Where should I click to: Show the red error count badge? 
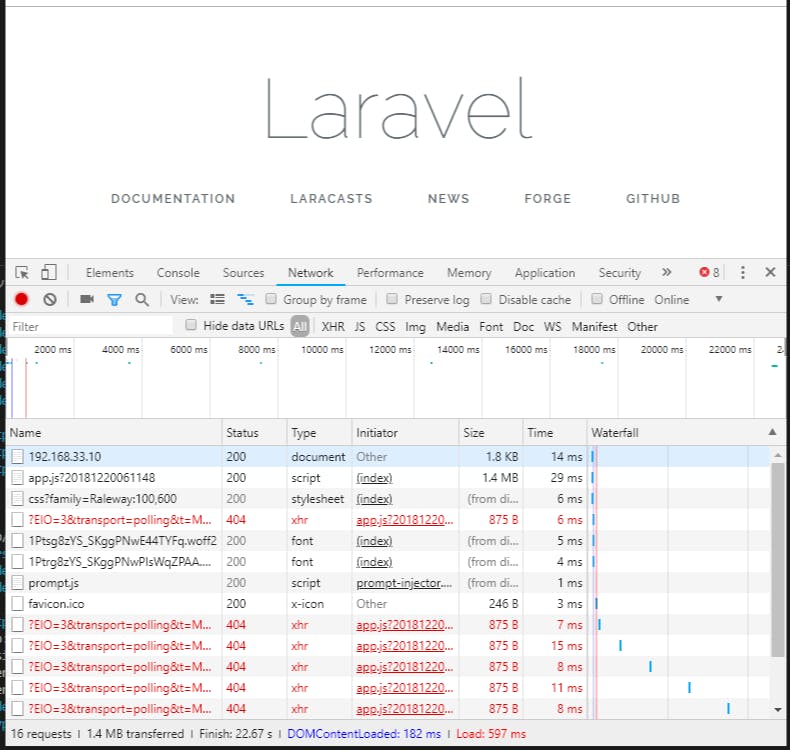709,272
